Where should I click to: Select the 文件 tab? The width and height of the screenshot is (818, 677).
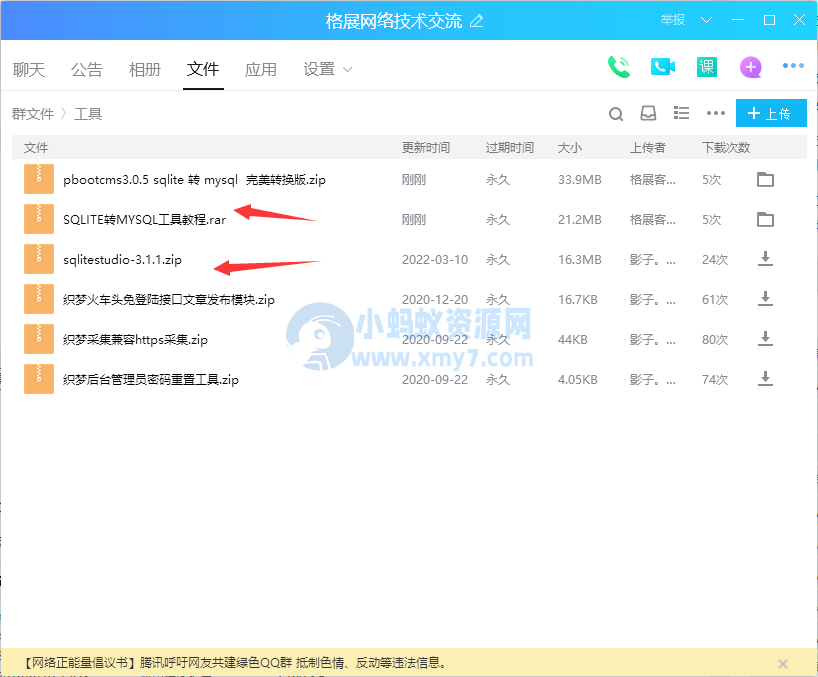[203, 69]
